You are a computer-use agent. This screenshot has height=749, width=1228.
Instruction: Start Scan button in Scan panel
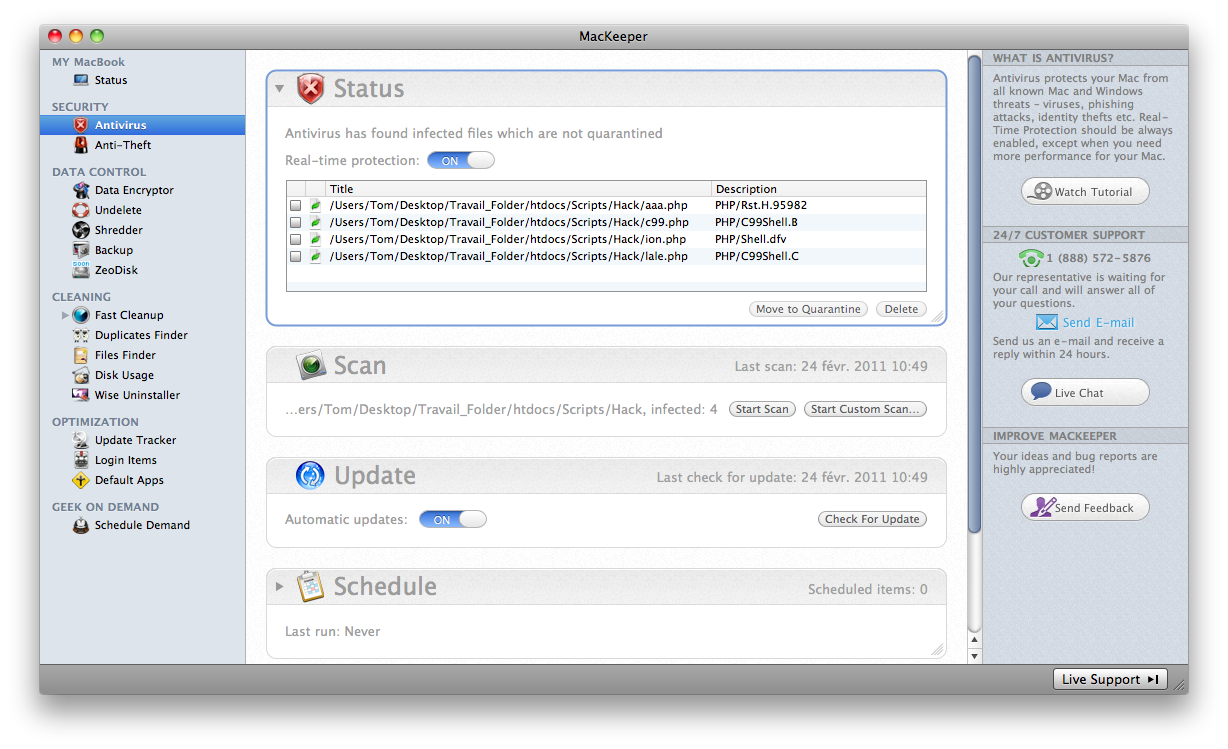pyautogui.click(x=762, y=409)
